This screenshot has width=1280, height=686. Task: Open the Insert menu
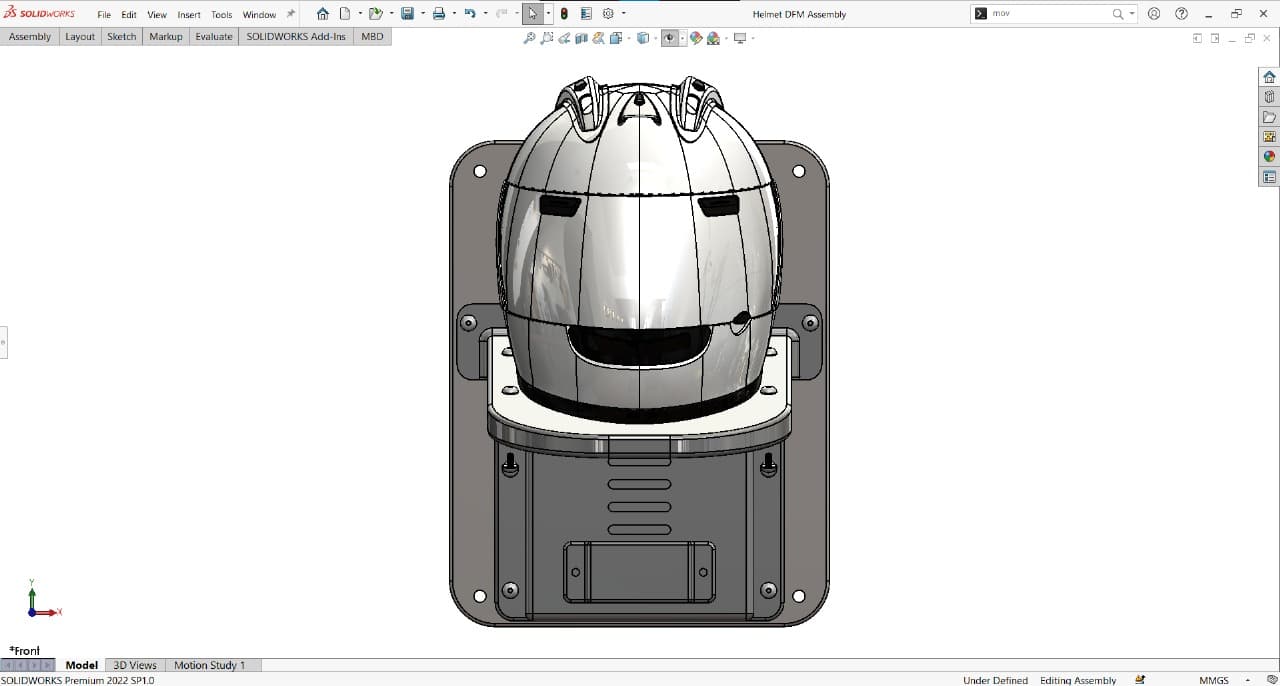[x=189, y=15]
